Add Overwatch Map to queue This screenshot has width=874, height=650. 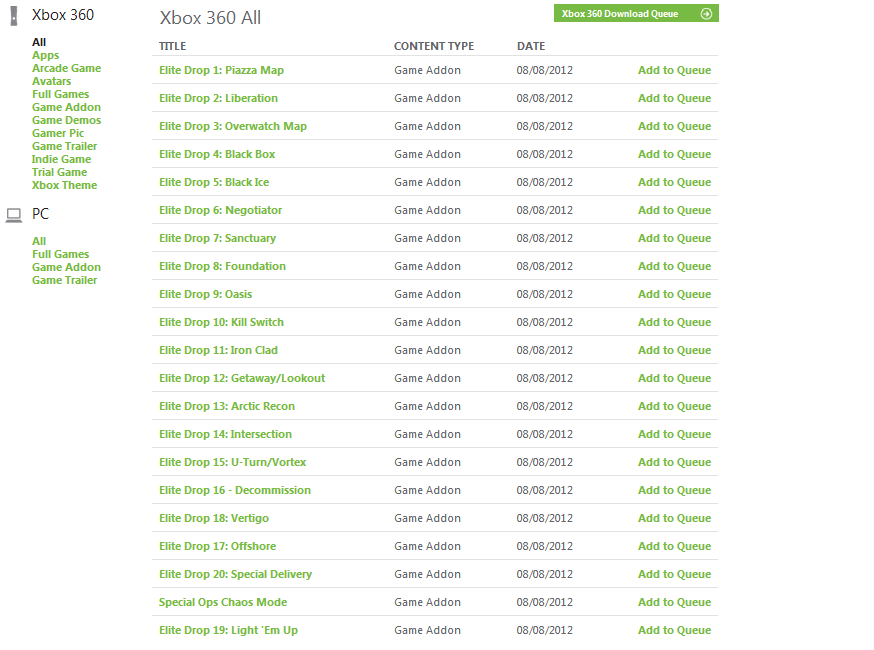point(674,126)
